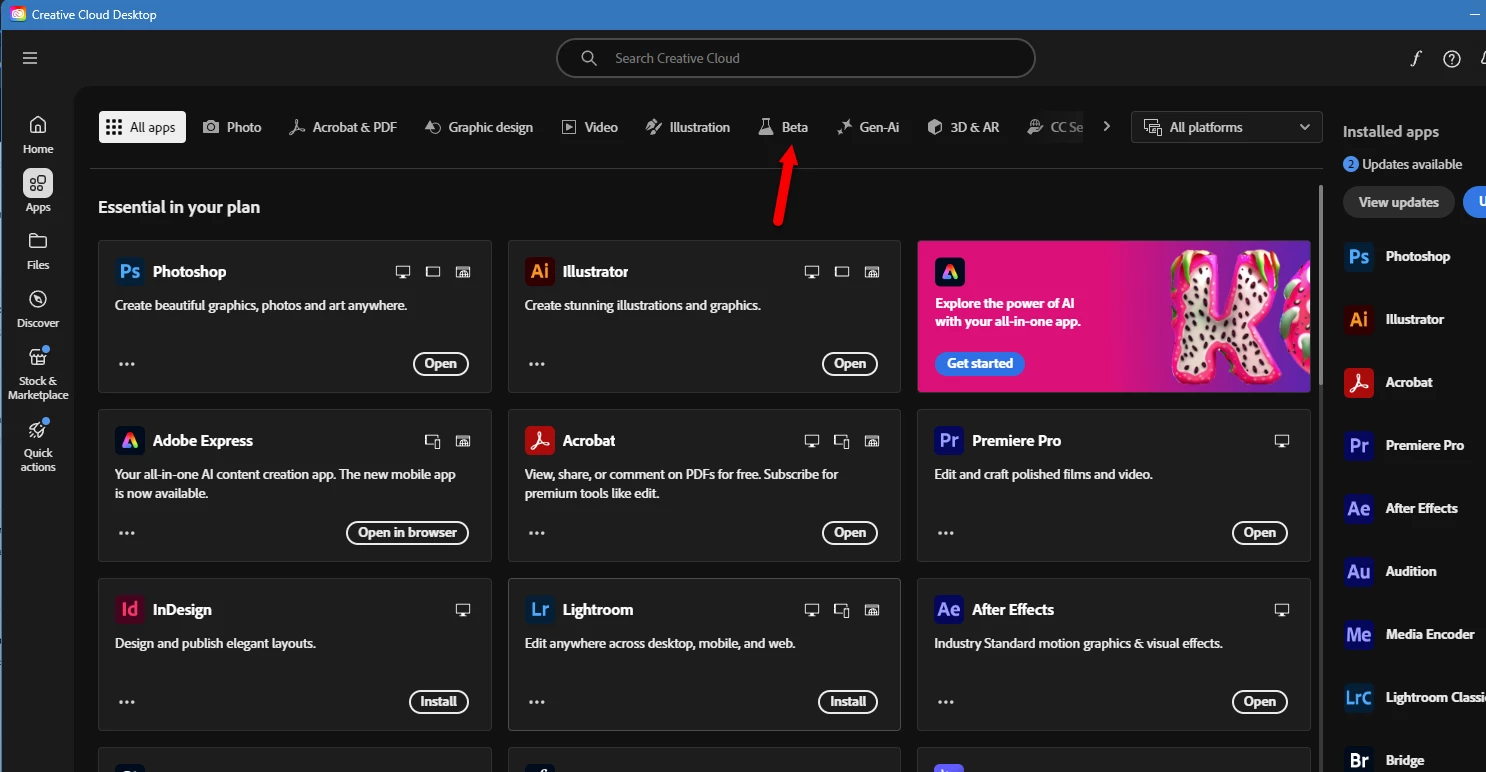Open Illustrator card's three-dot menu
The height and width of the screenshot is (772, 1486).
[537, 364]
